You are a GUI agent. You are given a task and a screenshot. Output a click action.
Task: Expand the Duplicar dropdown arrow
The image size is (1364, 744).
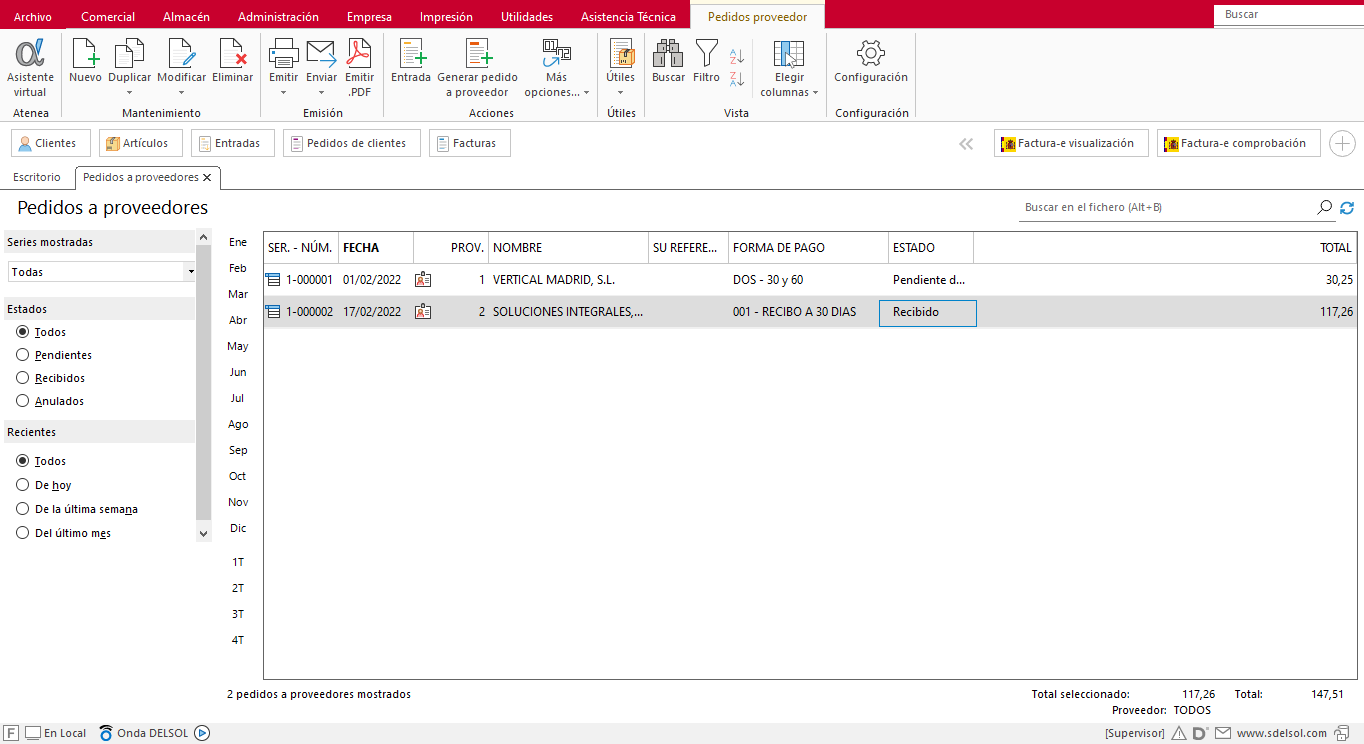(129, 93)
